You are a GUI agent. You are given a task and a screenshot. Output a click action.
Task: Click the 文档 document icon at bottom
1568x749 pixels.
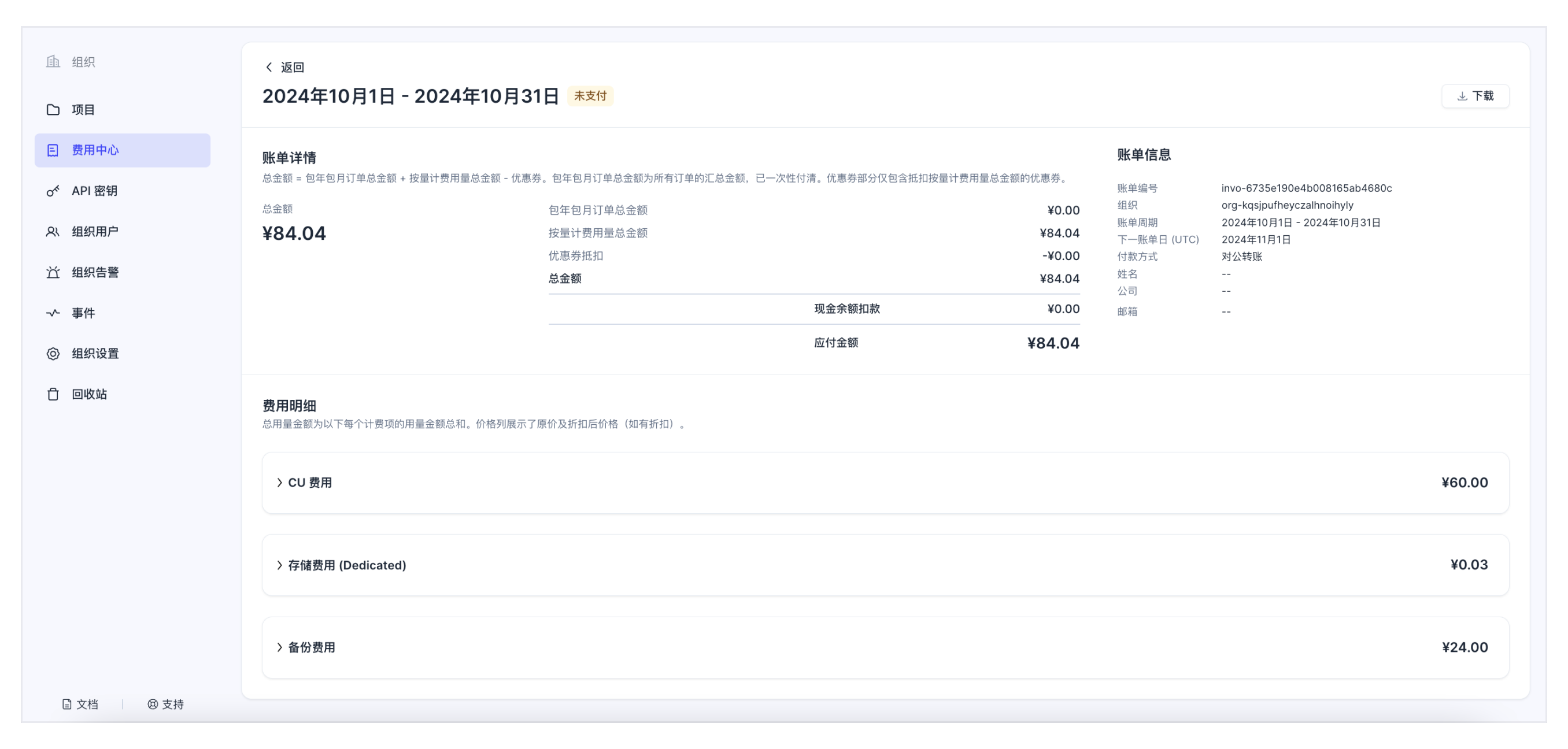(x=66, y=704)
